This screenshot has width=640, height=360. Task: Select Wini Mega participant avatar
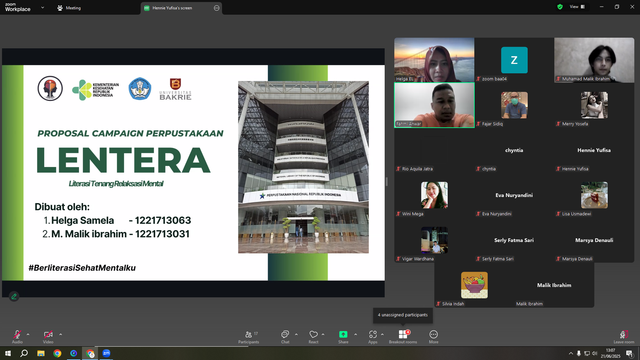click(434, 195)
